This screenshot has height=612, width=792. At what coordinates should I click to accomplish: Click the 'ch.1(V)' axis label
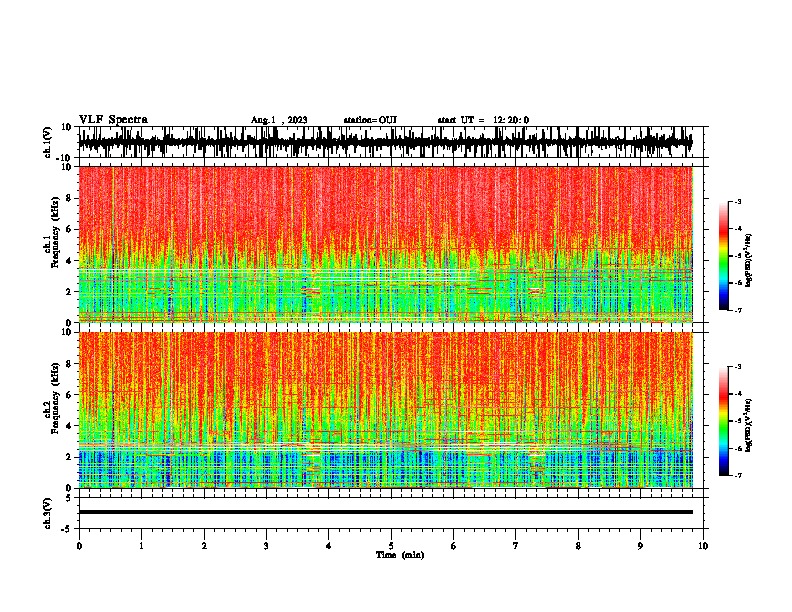coord(48,142)
